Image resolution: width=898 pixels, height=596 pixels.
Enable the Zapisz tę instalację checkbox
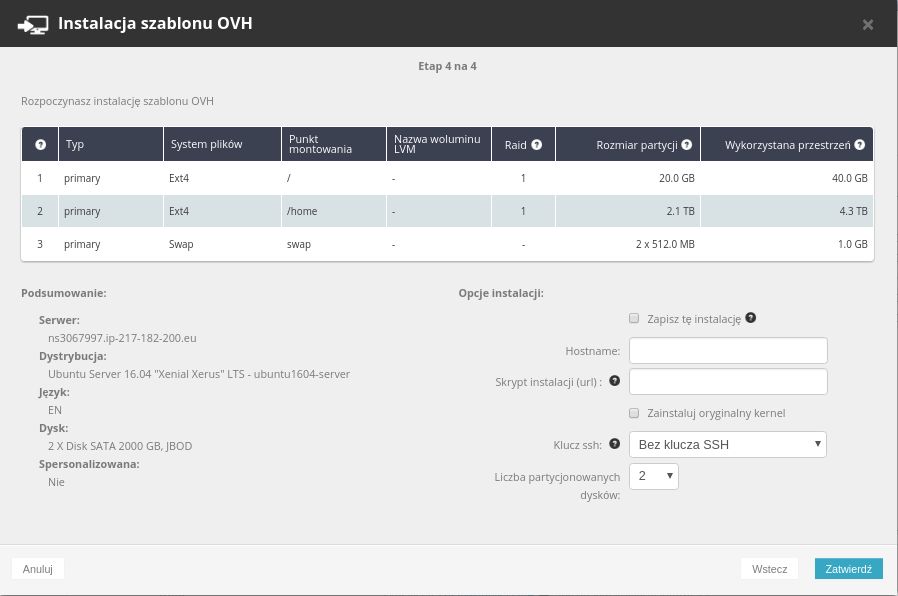pos(634,319)
